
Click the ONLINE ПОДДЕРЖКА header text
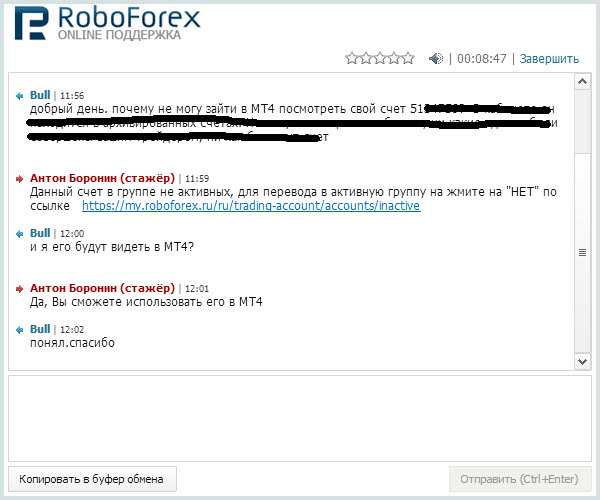[x=119, y=35]
